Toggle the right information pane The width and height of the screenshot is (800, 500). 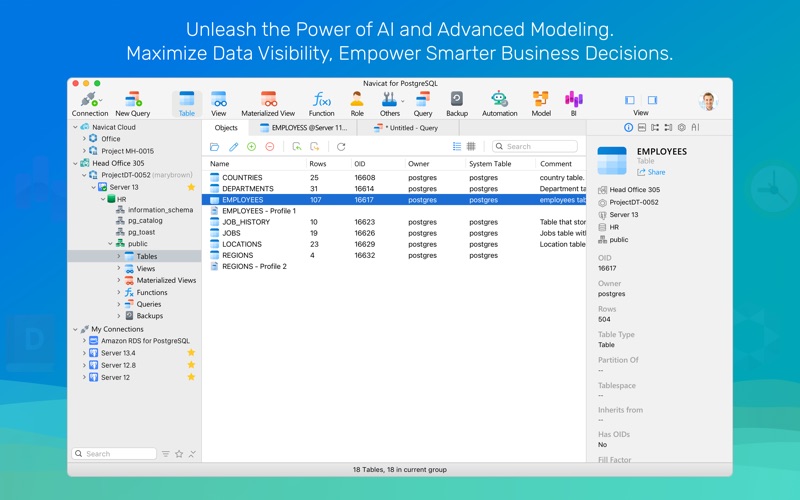tap(652, 100)
